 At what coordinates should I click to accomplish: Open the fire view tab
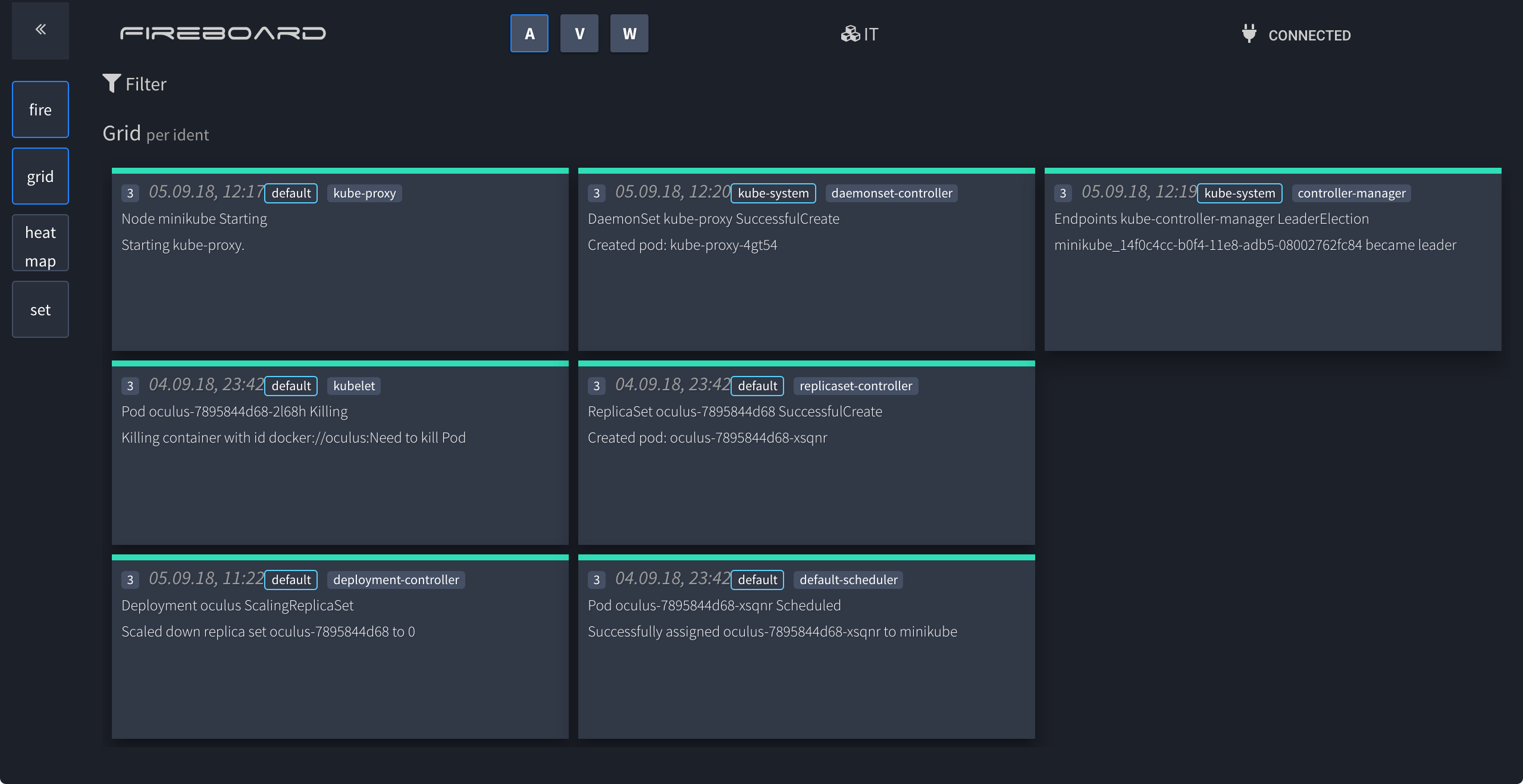[x=40, y=109]
